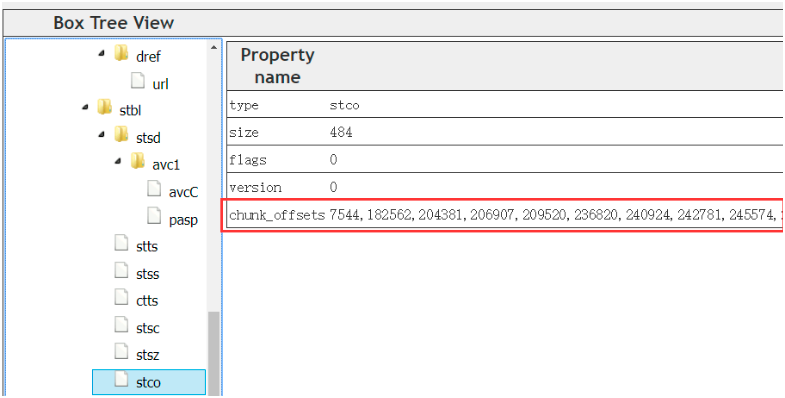Screen dimensions: 785x398
Task: Click the chunk offset value 206907
Action: [493, 215]
